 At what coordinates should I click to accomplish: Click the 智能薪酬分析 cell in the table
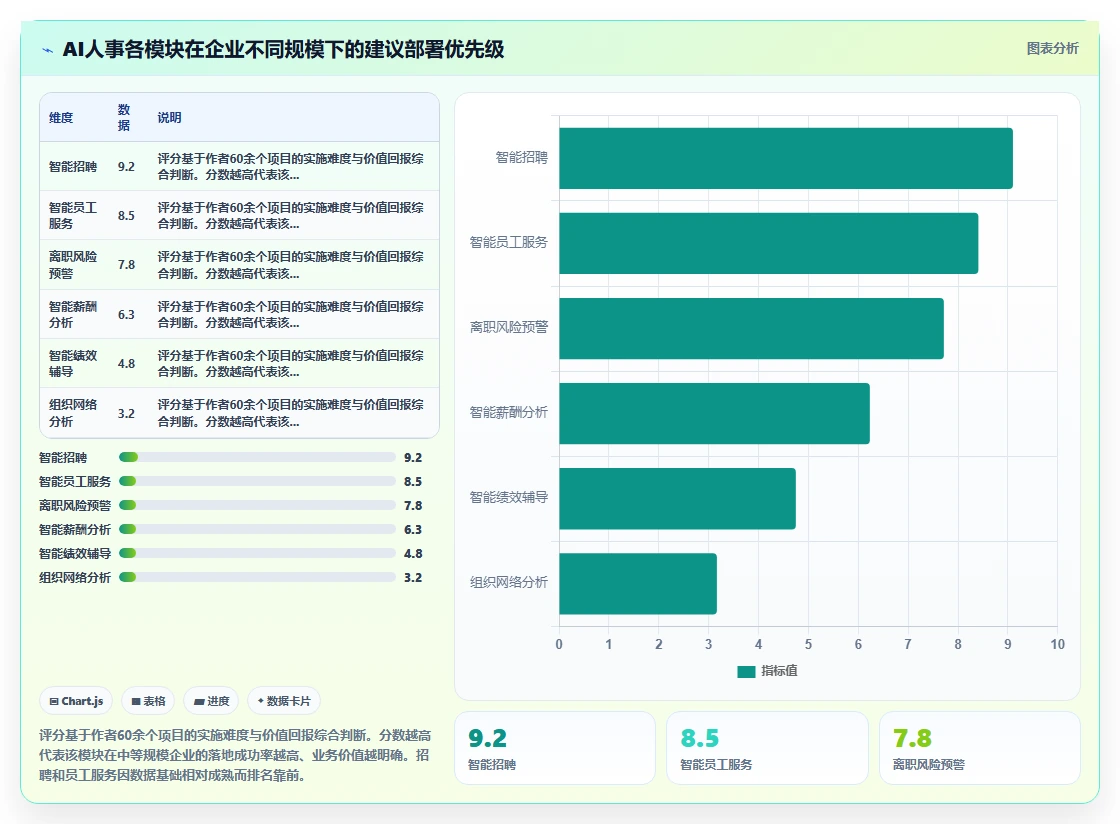73,314
